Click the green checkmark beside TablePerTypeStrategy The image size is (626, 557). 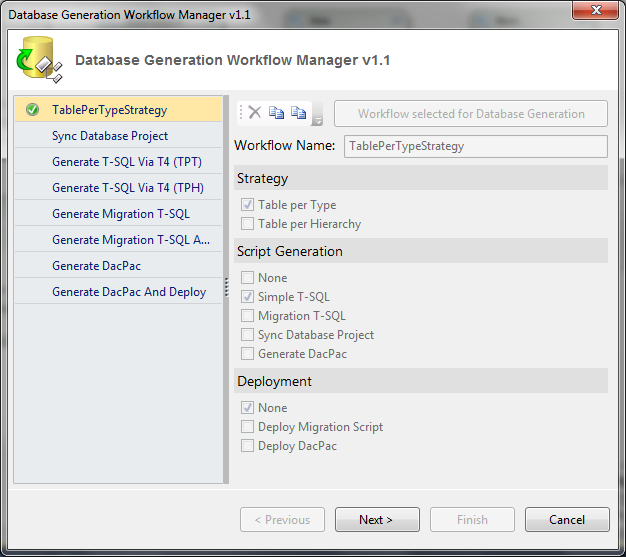(x=32, y=109)
